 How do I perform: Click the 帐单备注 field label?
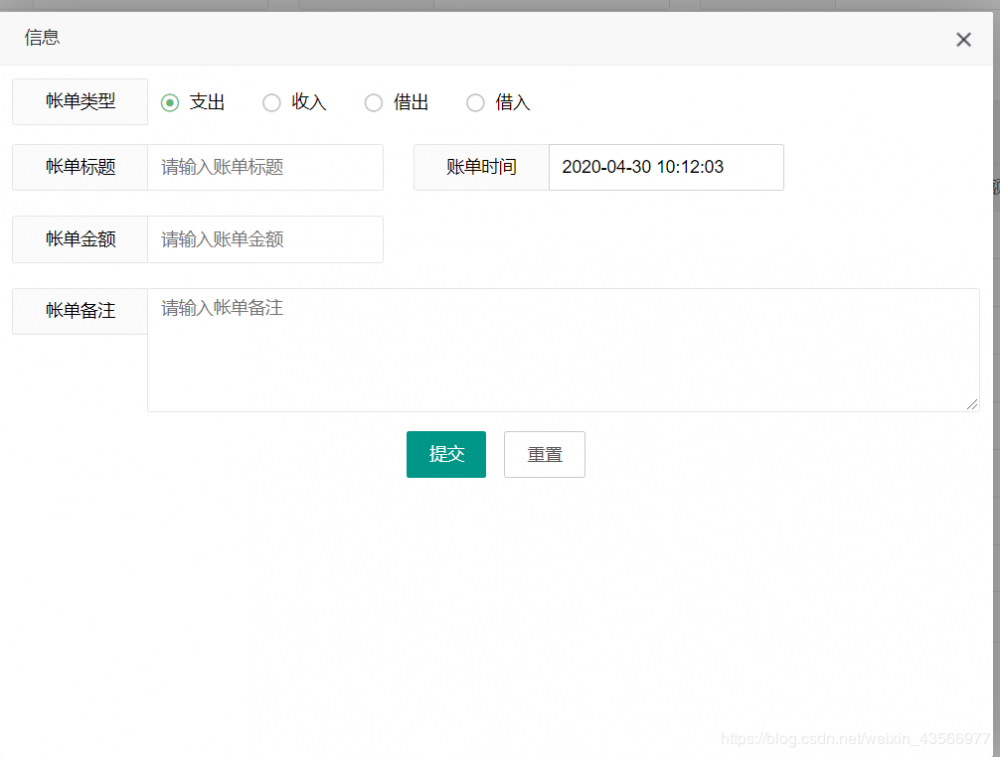[79, 311]
